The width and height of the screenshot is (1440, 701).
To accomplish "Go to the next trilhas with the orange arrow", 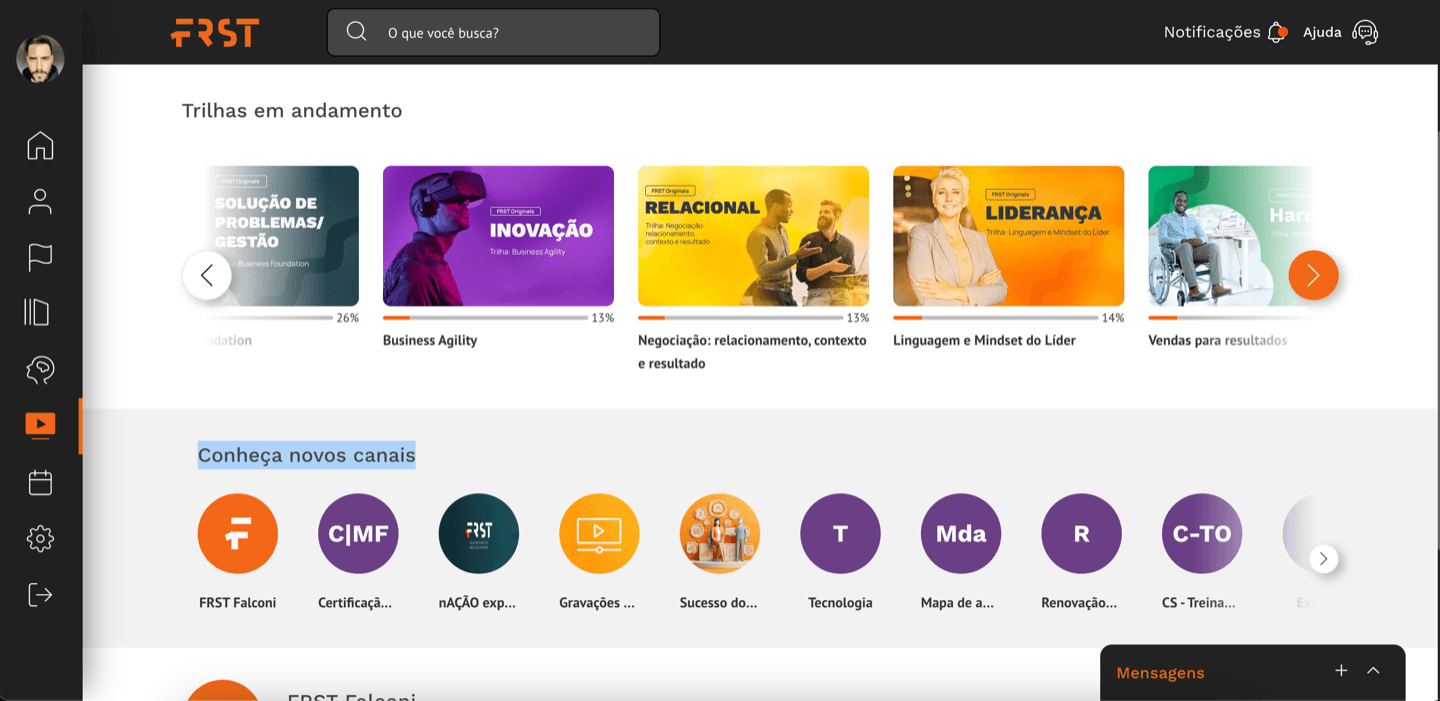I will pyautogui.click(x=1313, y=275).
